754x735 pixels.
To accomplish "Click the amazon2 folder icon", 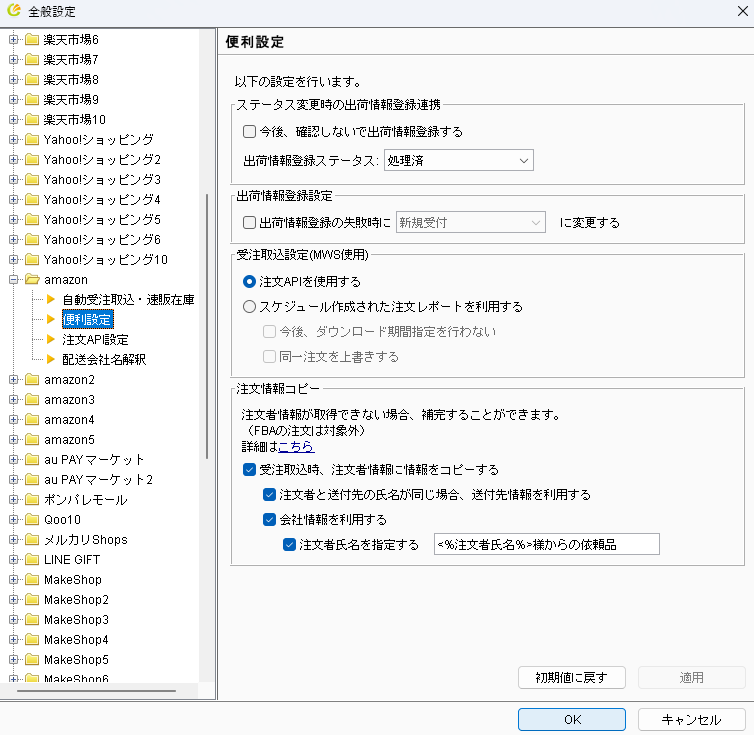I will [32, 380].
